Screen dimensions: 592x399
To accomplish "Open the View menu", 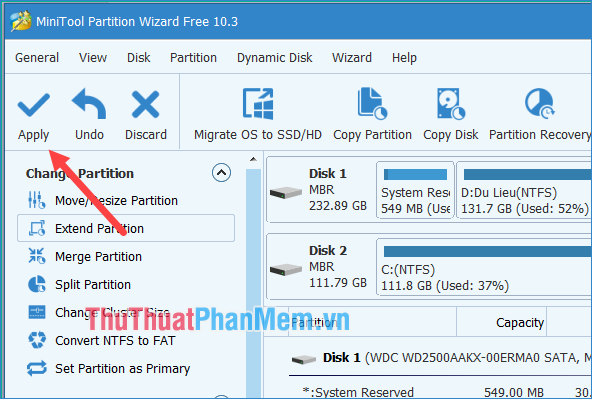I will [x=93, y=58].
